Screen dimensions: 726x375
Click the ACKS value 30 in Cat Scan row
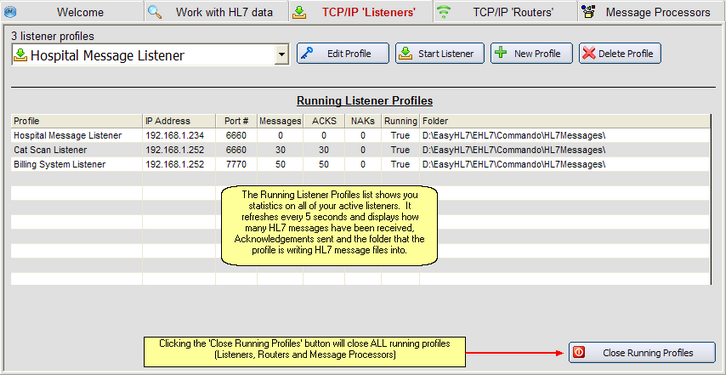[324, 150]
